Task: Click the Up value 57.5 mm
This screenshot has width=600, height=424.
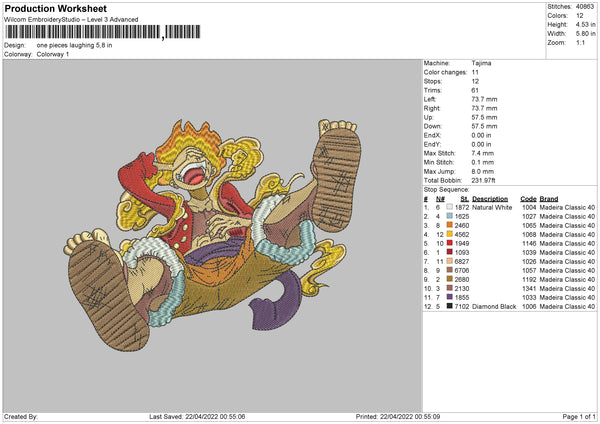Action: [484, 117]
